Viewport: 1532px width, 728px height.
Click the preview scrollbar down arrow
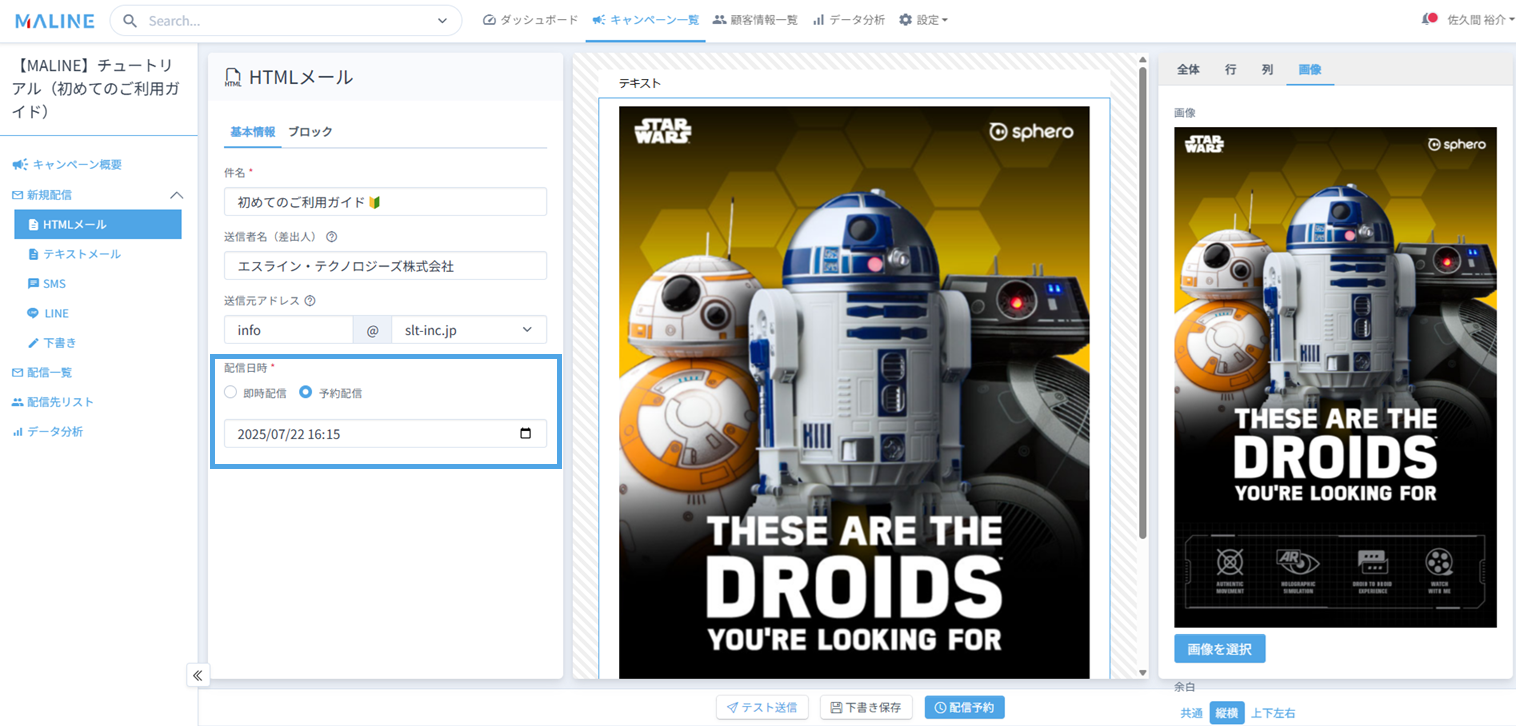1143,673
